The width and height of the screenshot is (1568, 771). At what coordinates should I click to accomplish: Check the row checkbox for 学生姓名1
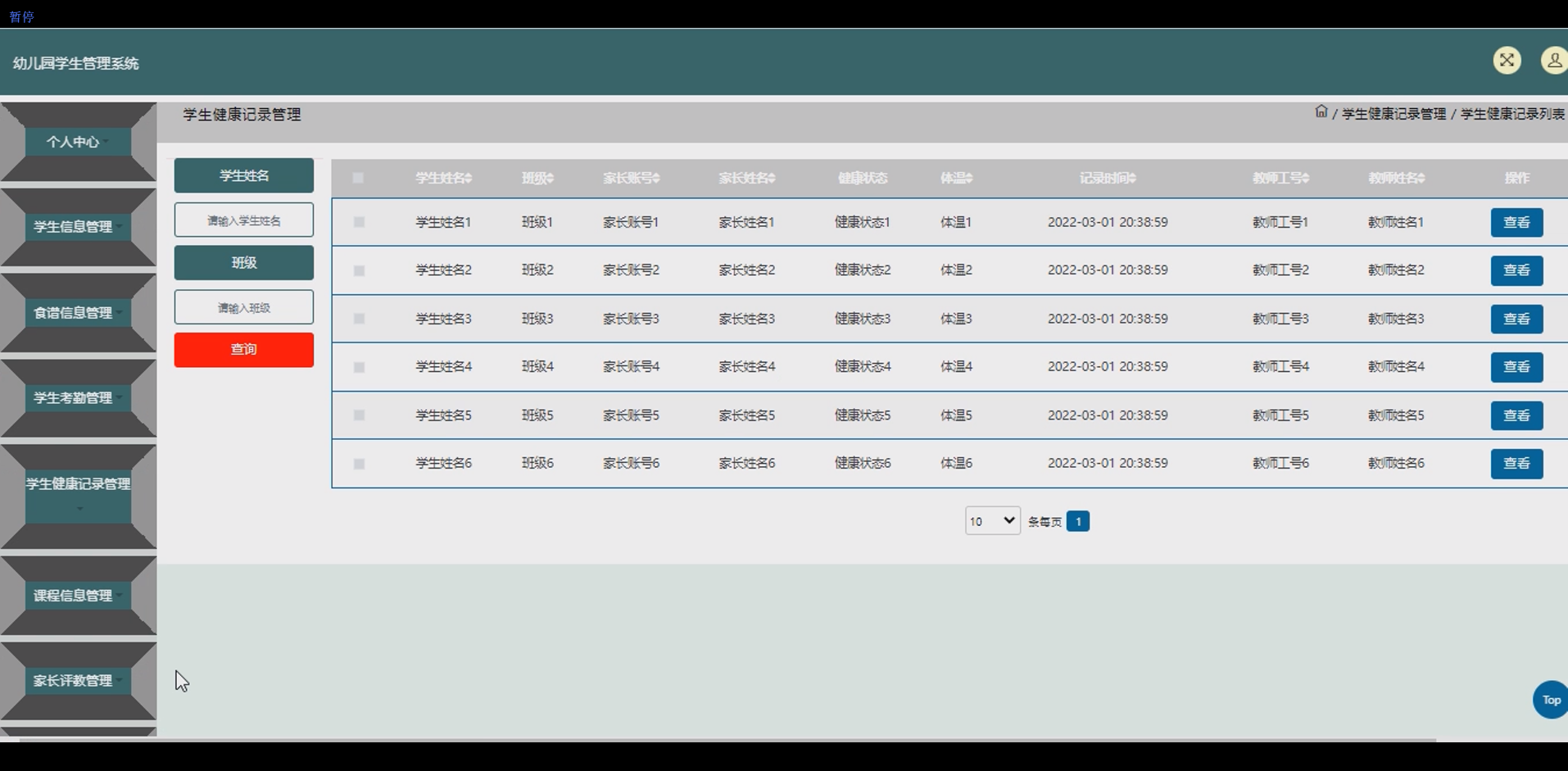click(x=359, y=222)
